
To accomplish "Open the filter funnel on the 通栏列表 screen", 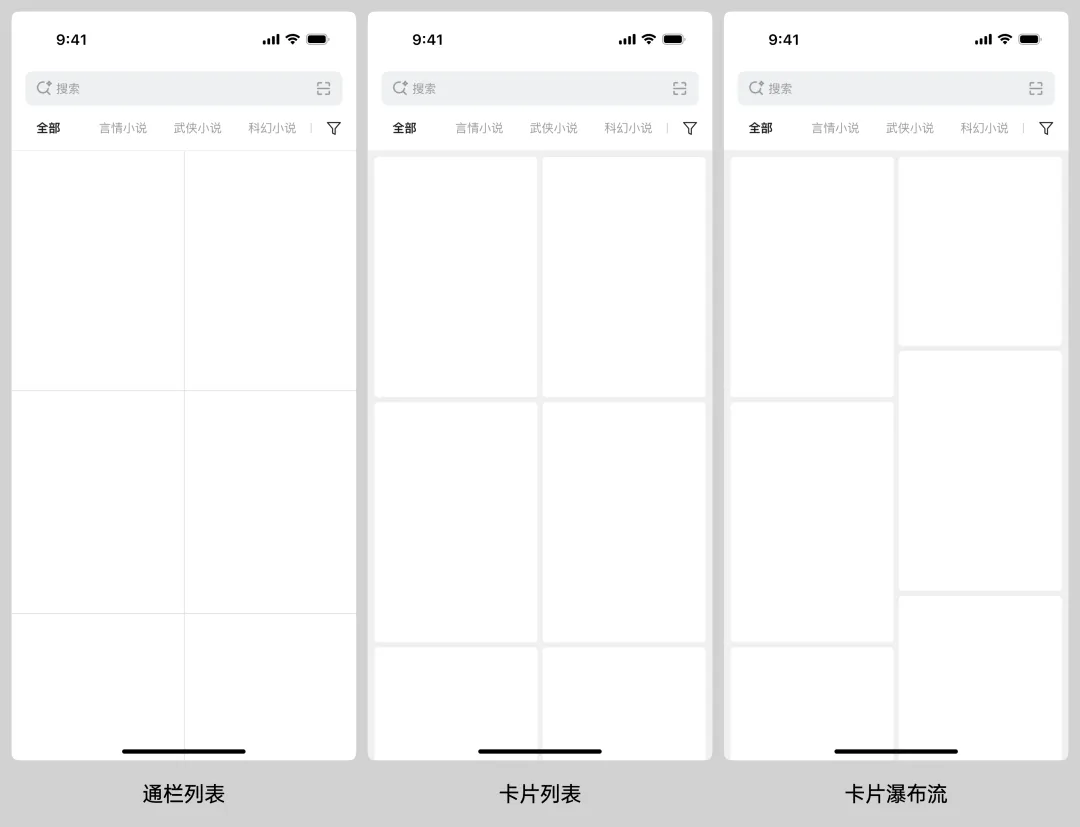I will 333,128.
